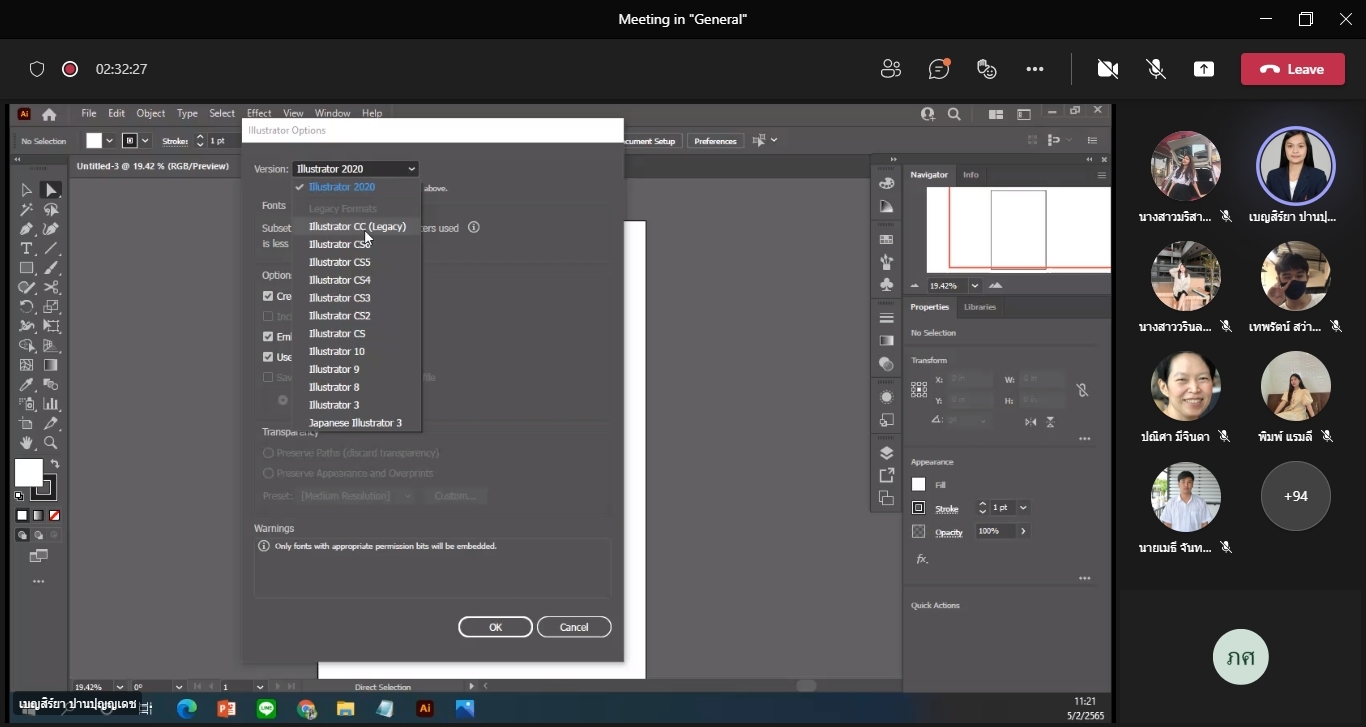
Task: Choose Japanese Illustrator 3 version
Action: (x=355, y=423)
